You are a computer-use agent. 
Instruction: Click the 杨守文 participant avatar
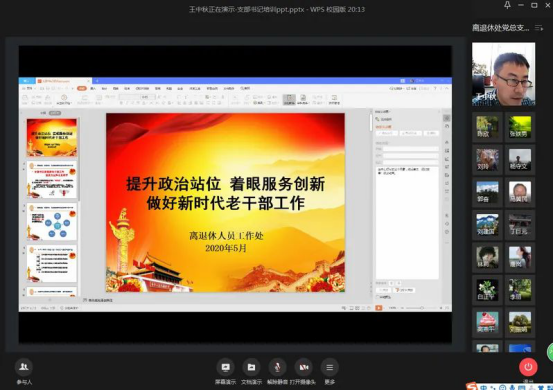[519, 160]
